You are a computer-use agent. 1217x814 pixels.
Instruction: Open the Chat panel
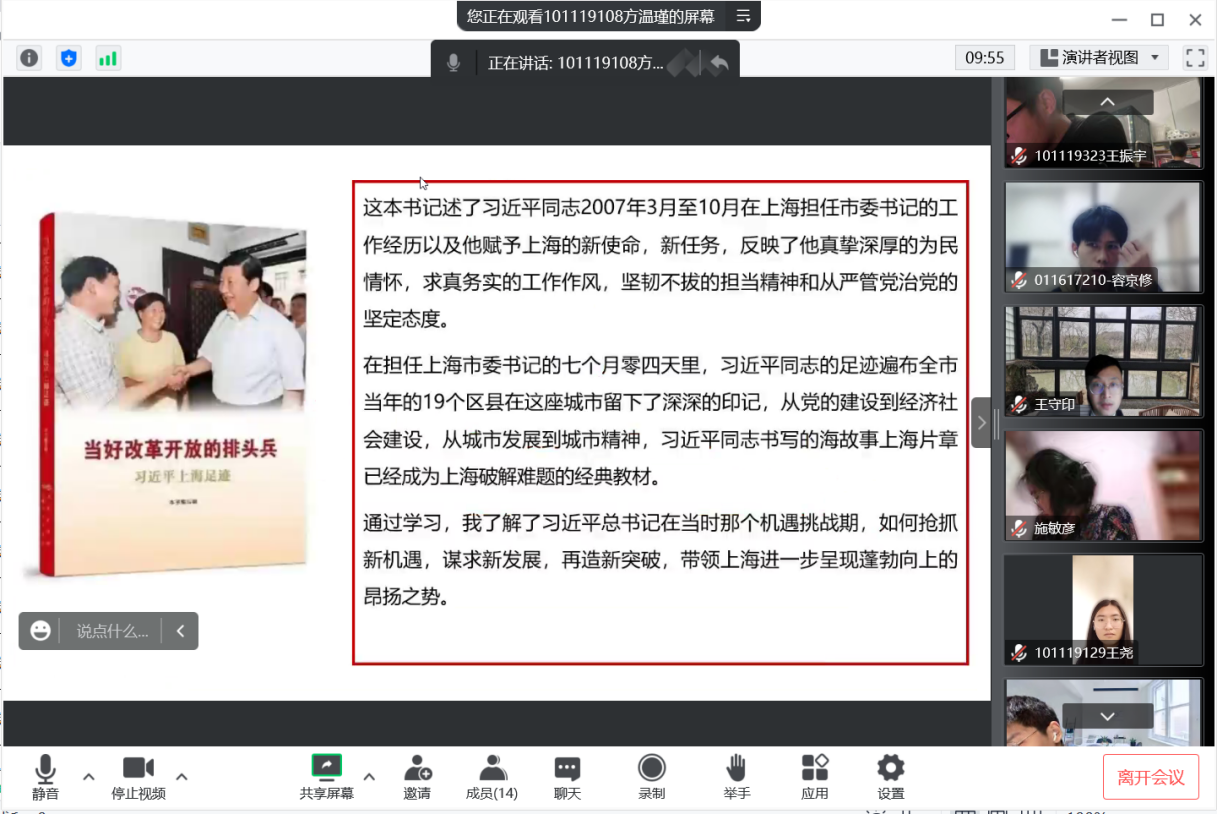click(x=567, y=777)
